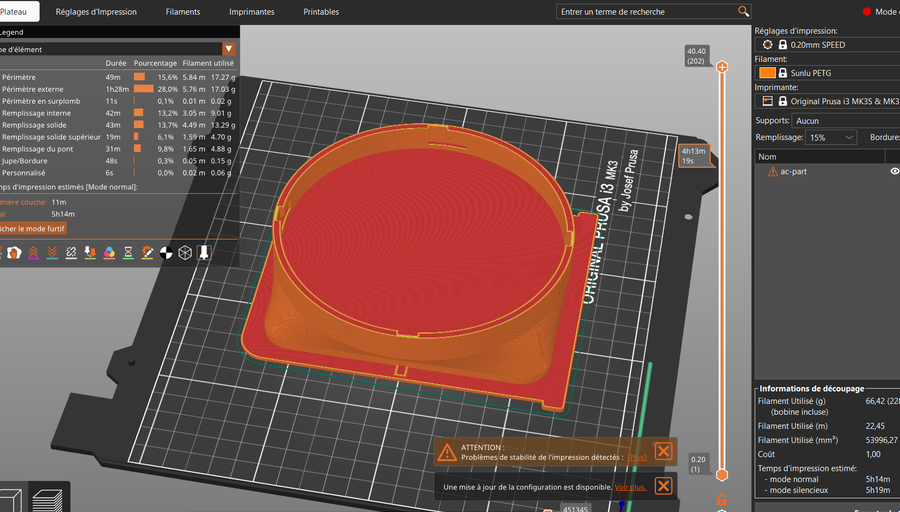Click the search term input field

[647, 11]
